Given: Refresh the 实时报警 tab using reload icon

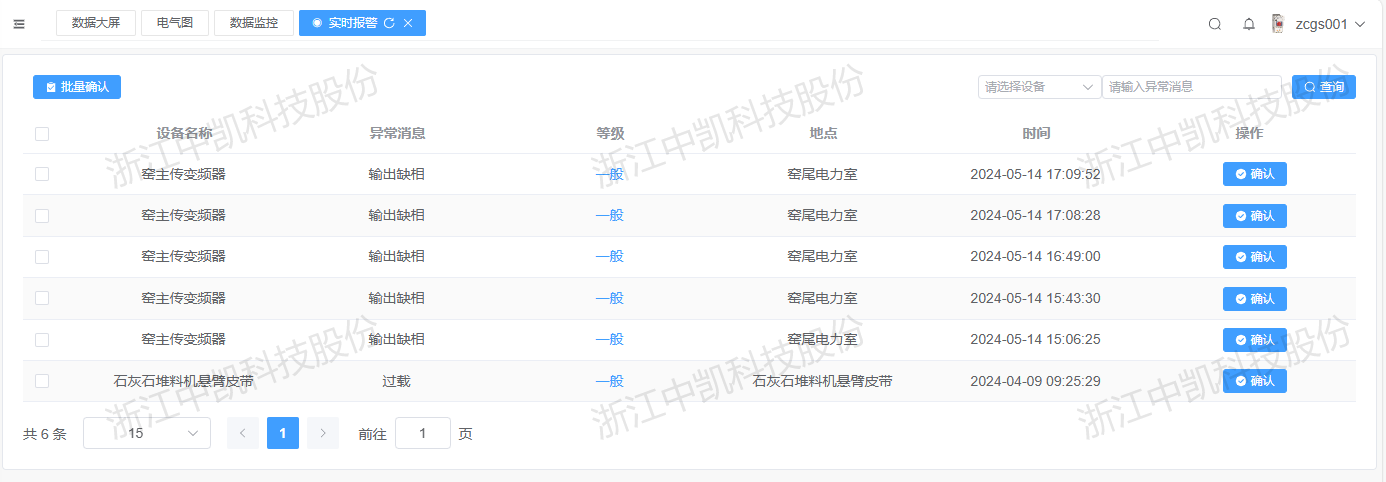Looking at the screenshot, I should (x=389, y=23).
